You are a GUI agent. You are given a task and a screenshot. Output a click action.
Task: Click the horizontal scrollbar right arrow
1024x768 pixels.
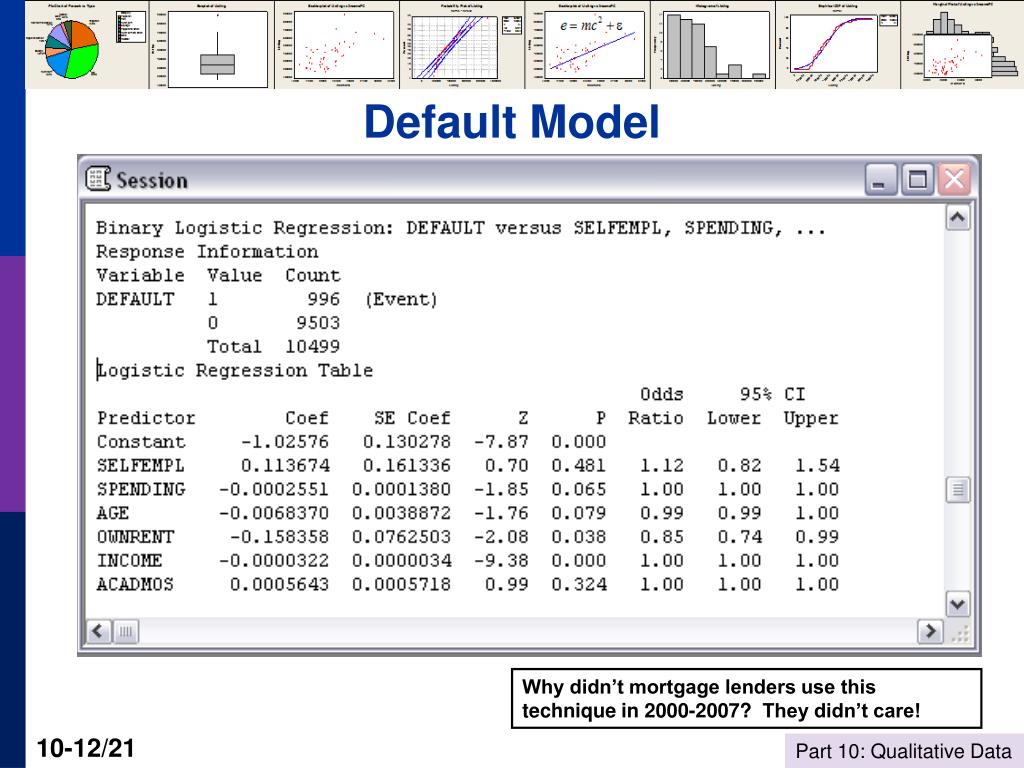[930, 632]
